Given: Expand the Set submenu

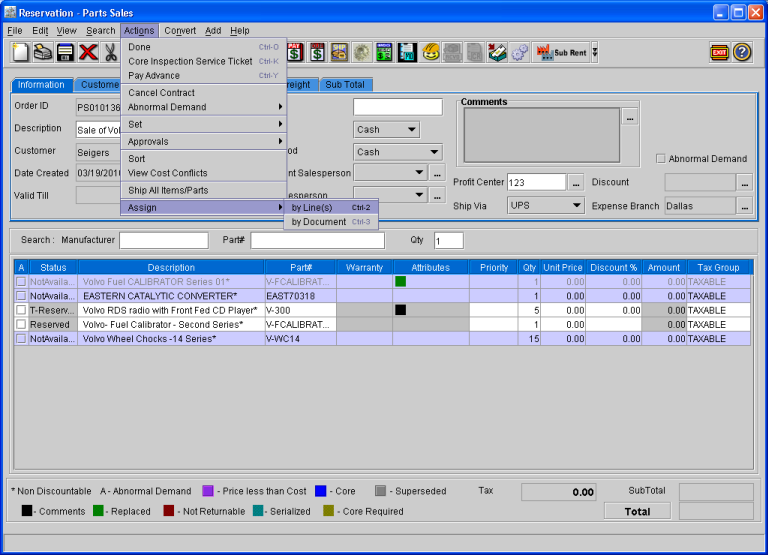Looking at the screenshot, I should [x=204, y=124].
